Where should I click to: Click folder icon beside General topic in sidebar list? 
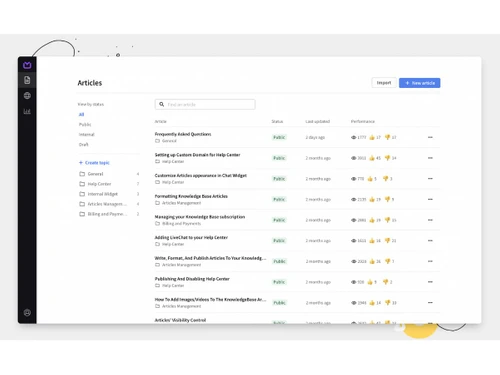[x=82, y=174]
